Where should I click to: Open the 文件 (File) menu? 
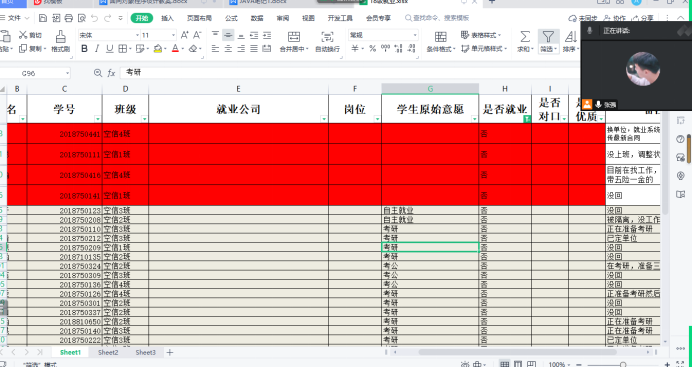(15, 18)
